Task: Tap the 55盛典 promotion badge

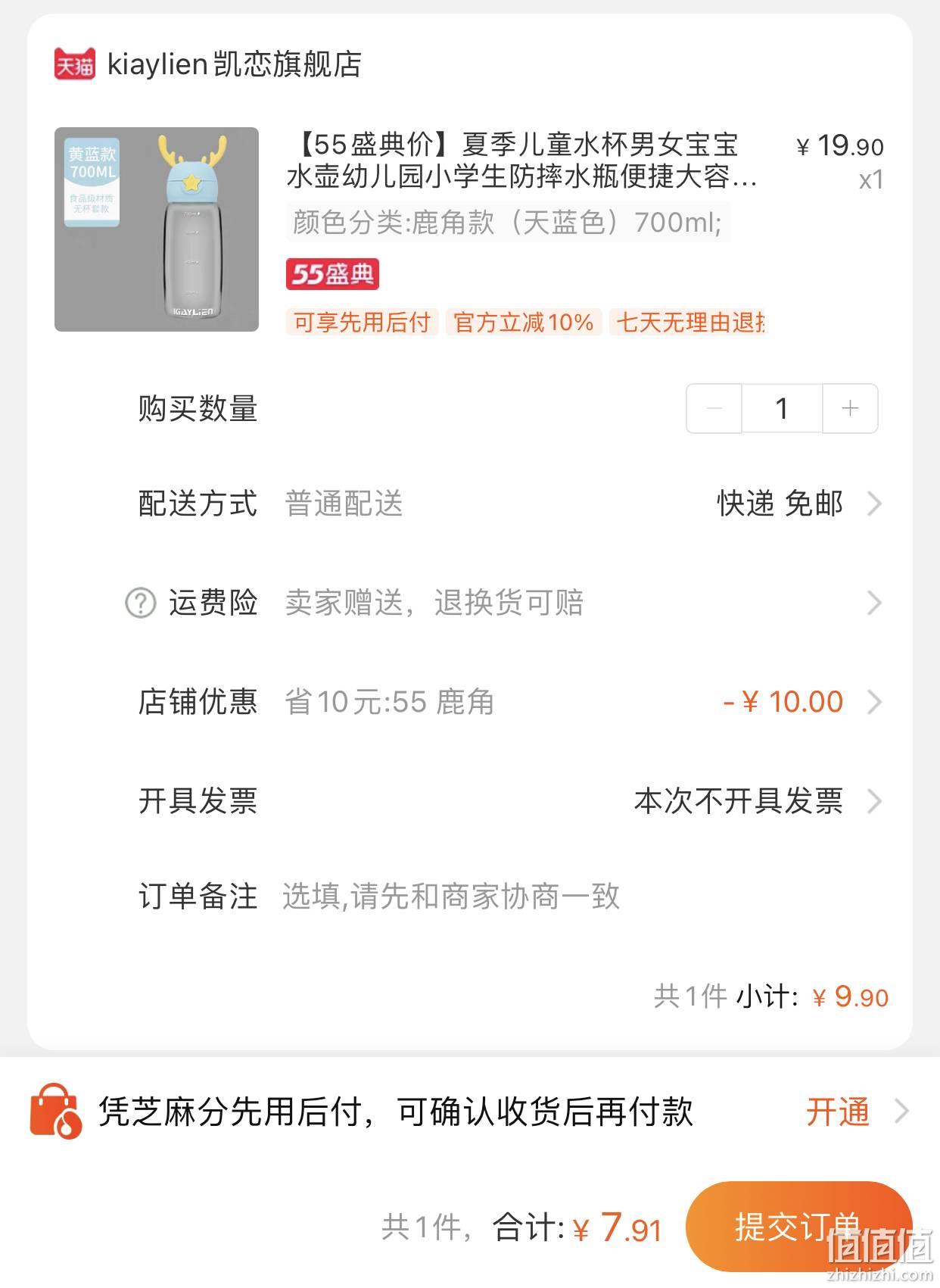Action: [x=332, y=274]
